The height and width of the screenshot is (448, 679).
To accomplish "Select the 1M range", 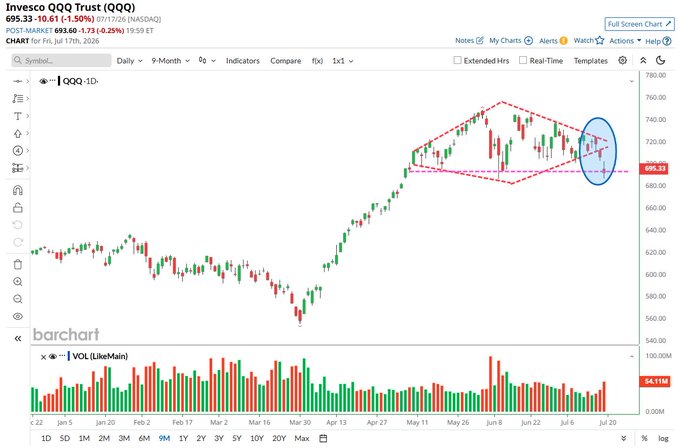I will pos(84,438).
